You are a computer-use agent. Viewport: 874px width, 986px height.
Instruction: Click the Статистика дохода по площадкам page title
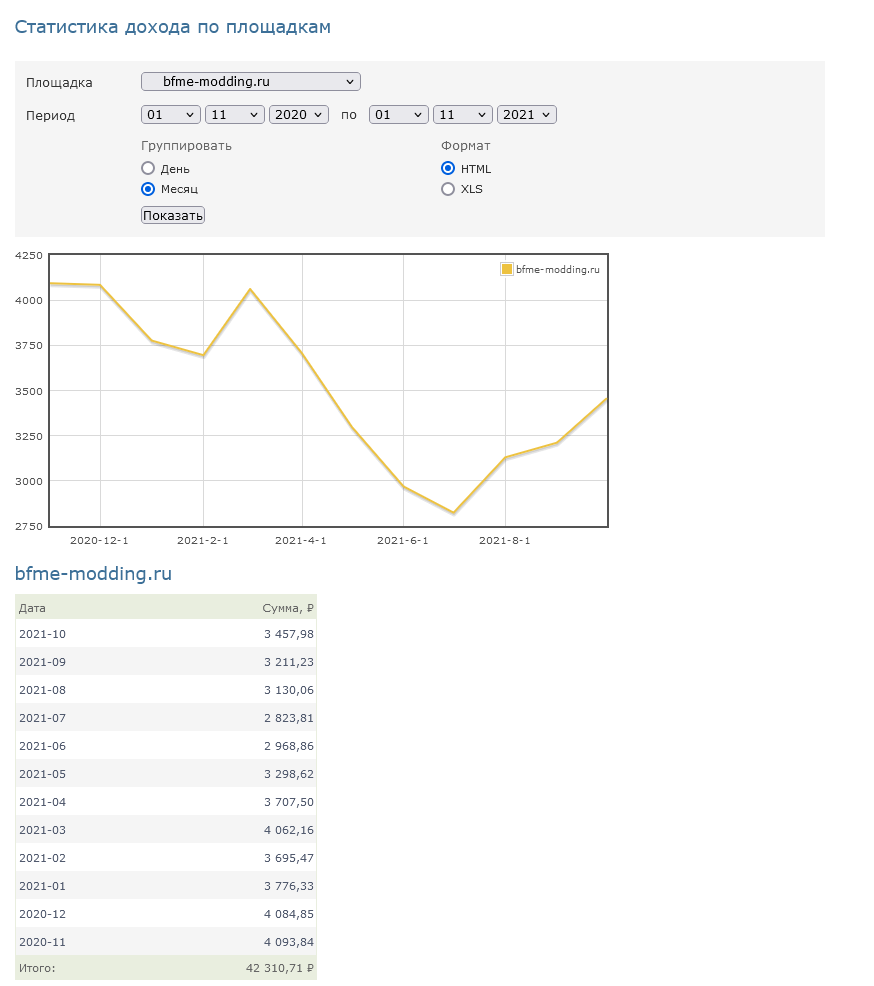(172, 27)
